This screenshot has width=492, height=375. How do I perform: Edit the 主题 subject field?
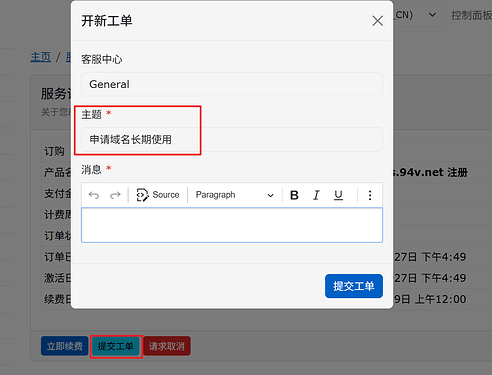(232, 139)
